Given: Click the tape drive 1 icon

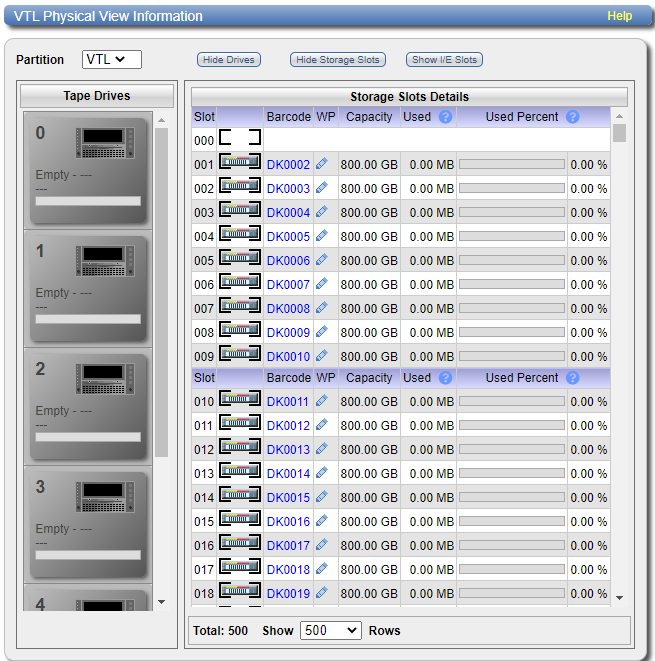Looking at the screenshot, I should pyautogui.click(x=105, y=261).
